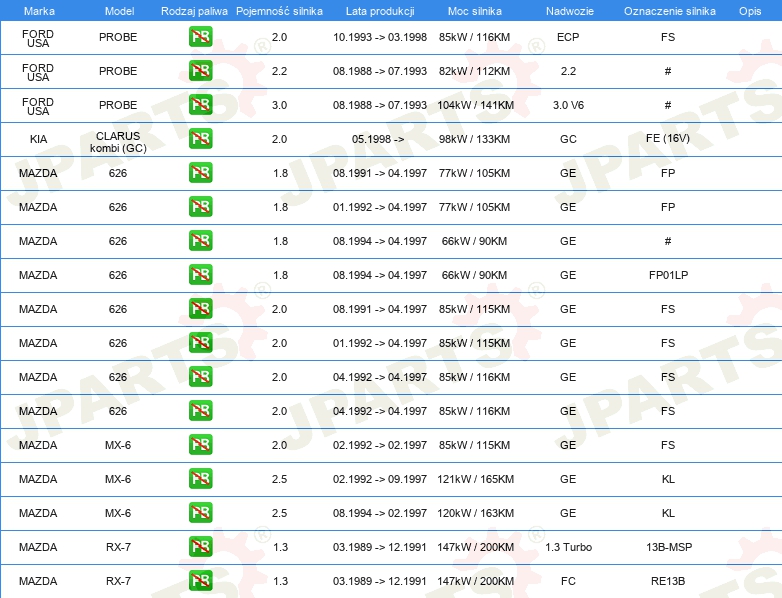Image resolution: width=782 pixels, height=598 pixels.
Task: Click body type FC cell
Action: pyautogui.click(x=568, y=581)
